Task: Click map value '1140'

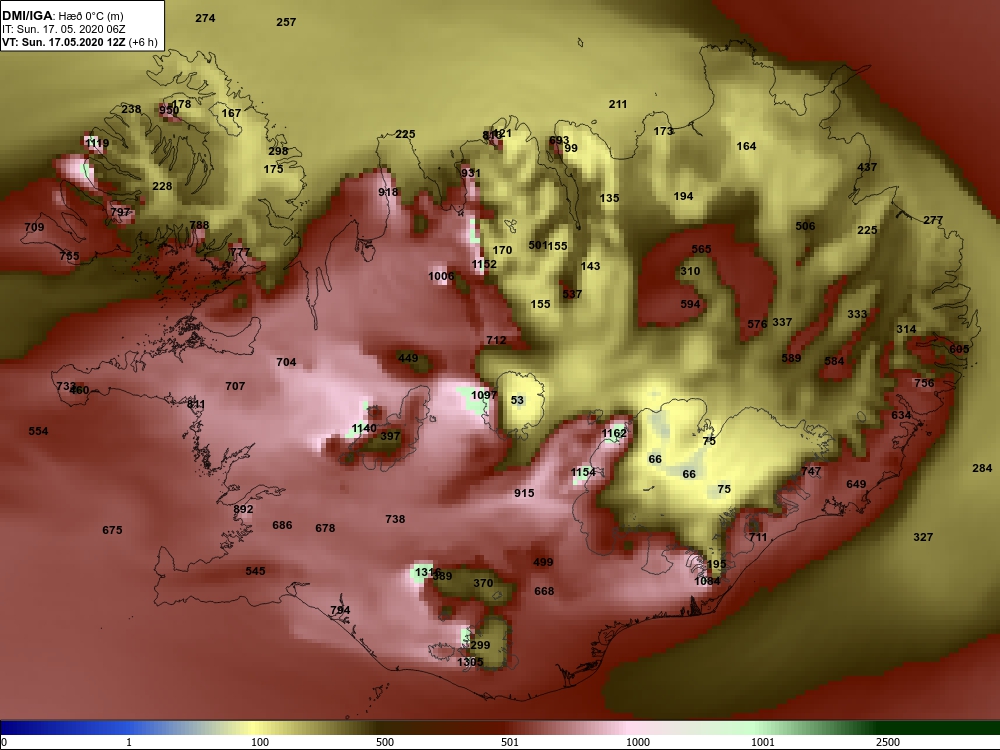Action: [x=364, y=429]
